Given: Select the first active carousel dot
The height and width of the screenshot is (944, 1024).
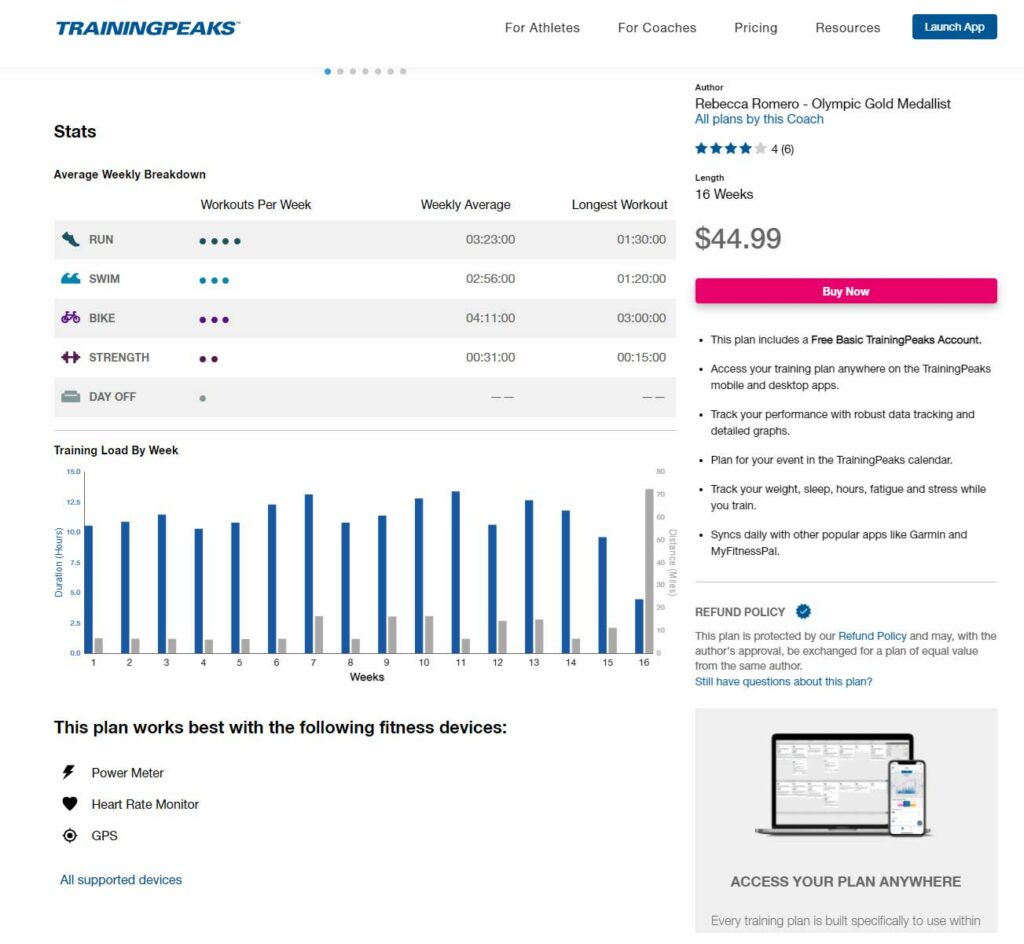Looking at the screenshot, I should point(327,71).
